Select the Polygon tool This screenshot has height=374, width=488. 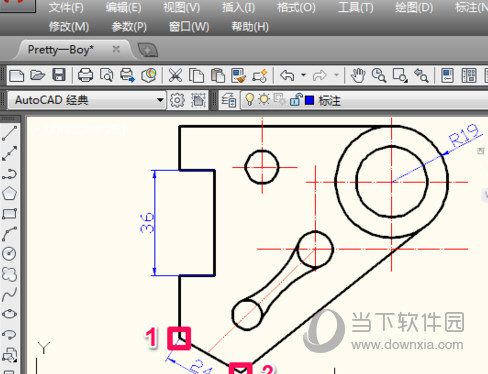coord(9,194)
